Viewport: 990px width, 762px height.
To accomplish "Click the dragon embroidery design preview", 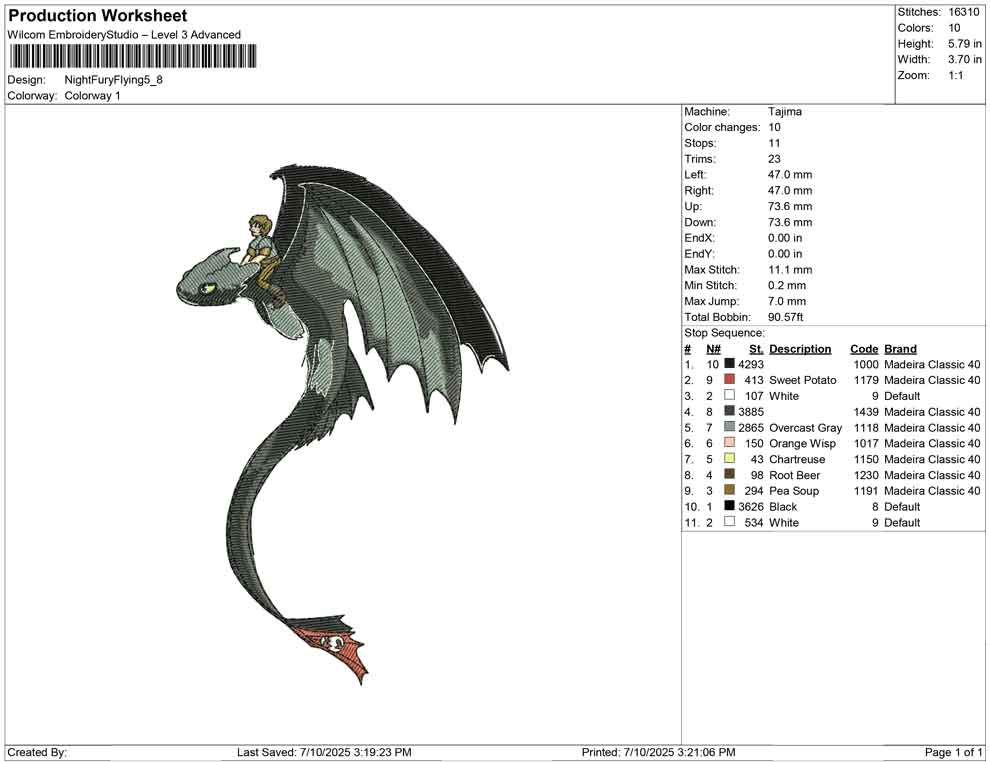I will click(343, 424).
